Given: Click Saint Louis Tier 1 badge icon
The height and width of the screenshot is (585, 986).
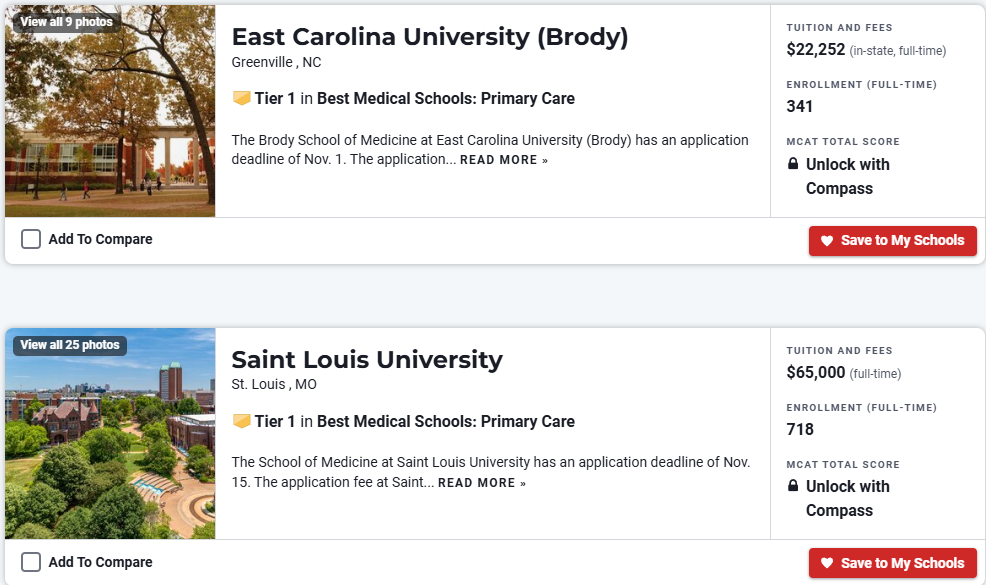Looking at the screenshot, I should click(x=241, y=421).
